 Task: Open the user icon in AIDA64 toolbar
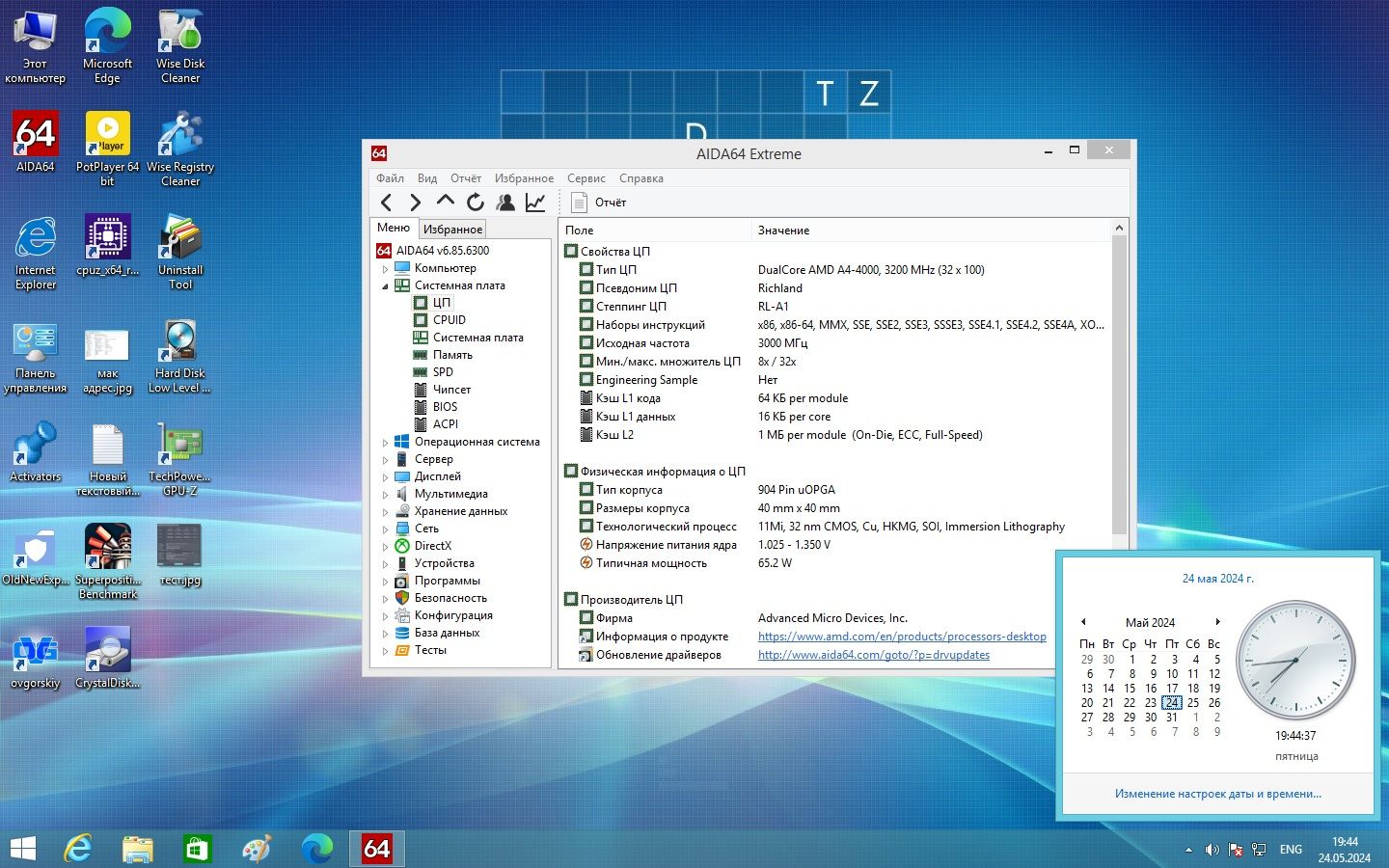(x=505, y=203)
